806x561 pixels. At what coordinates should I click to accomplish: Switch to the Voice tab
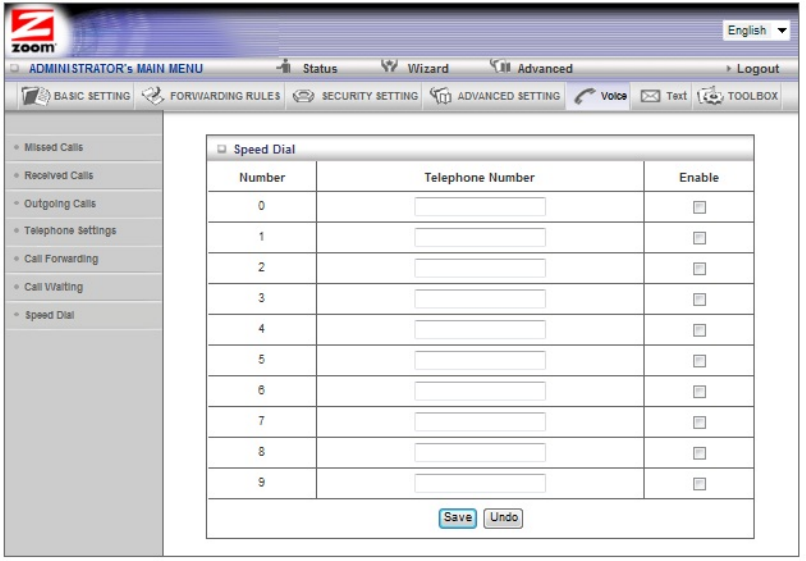point(599,96)
